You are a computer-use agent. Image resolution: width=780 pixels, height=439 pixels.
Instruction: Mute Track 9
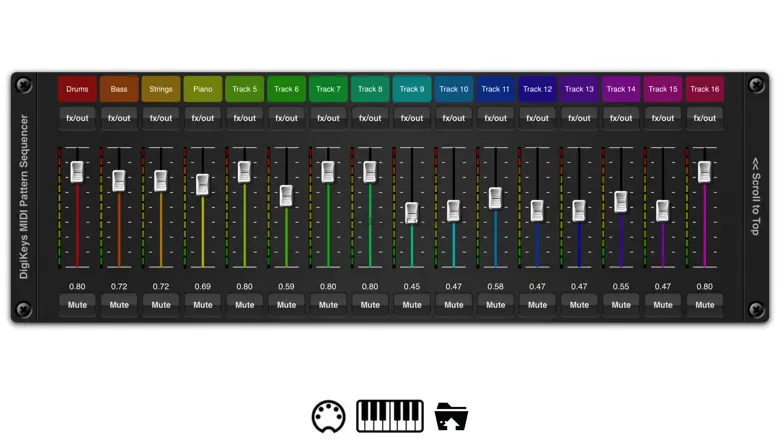[x=412, y=305]
